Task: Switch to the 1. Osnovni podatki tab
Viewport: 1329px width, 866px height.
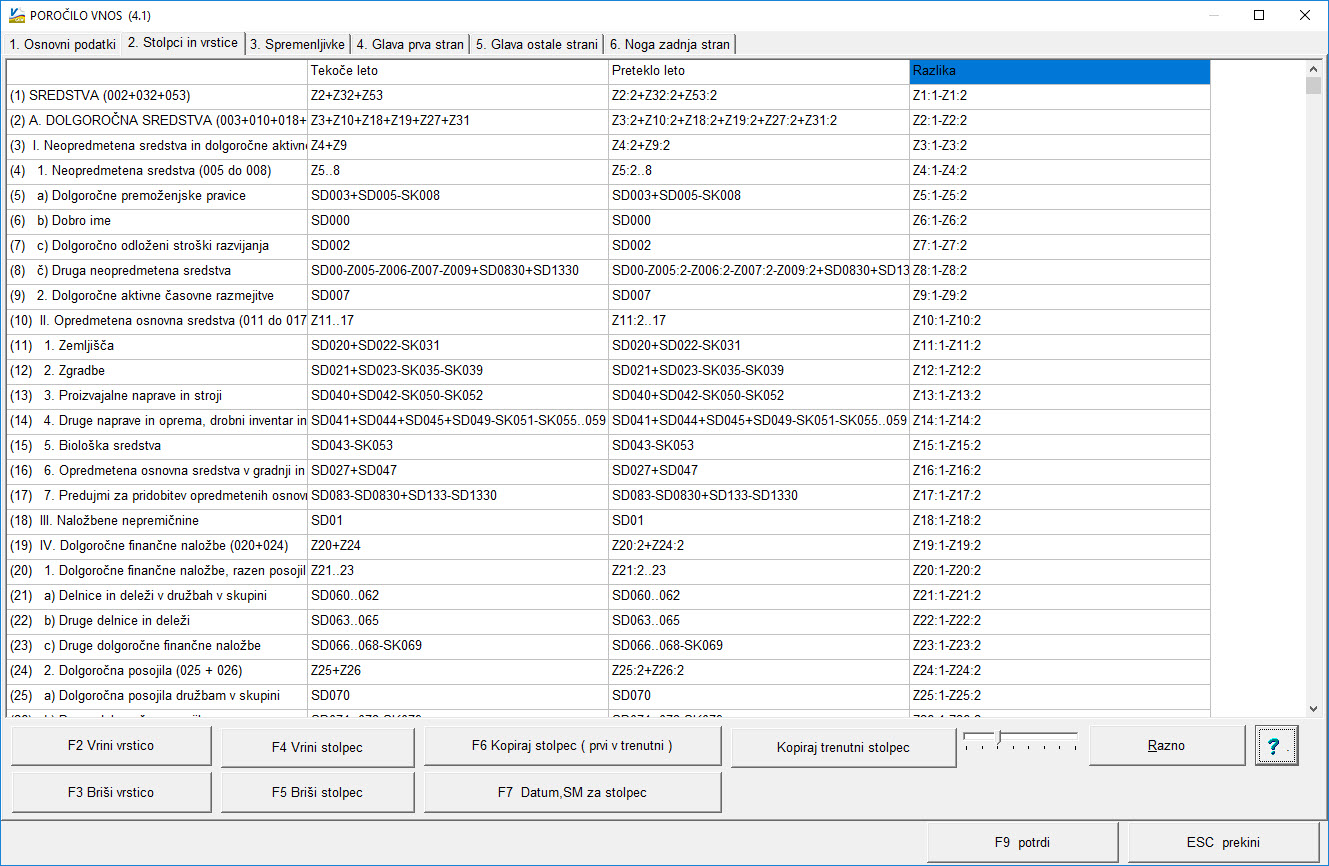Action: pos(63,44)
